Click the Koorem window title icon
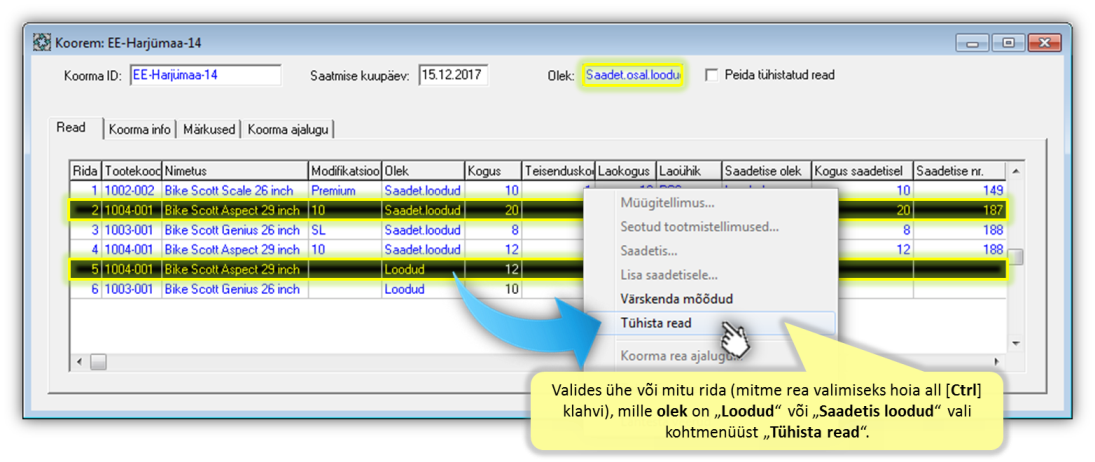Viewport: 1095px width, 462px height. pyautogui.click(x=42, y=43)
